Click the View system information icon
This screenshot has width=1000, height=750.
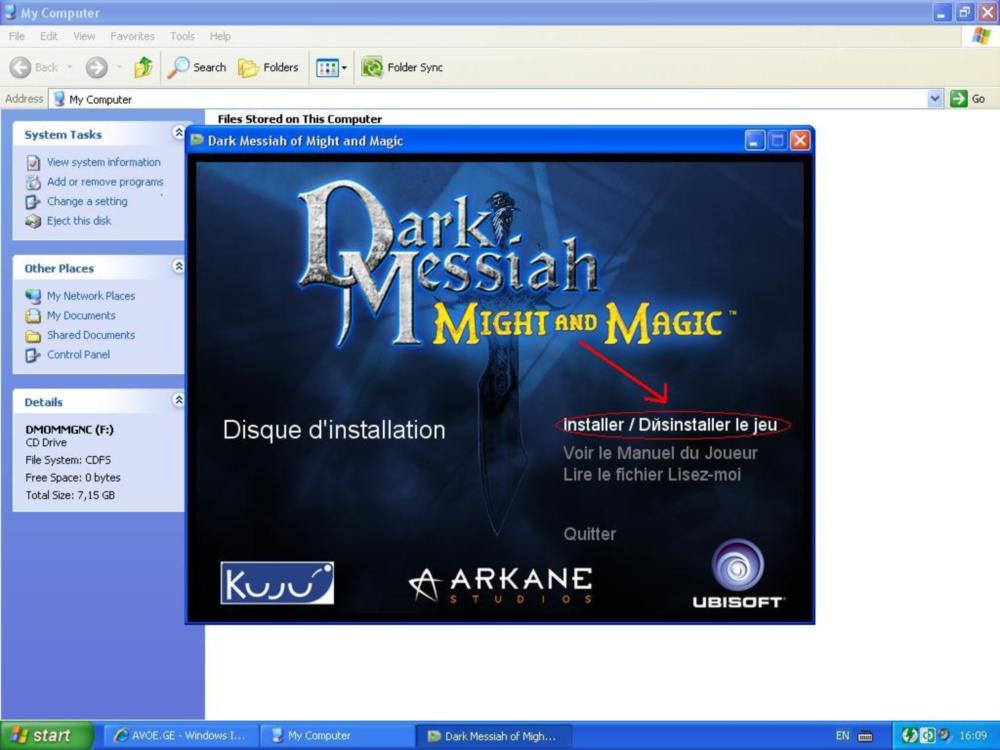point(33,163)
